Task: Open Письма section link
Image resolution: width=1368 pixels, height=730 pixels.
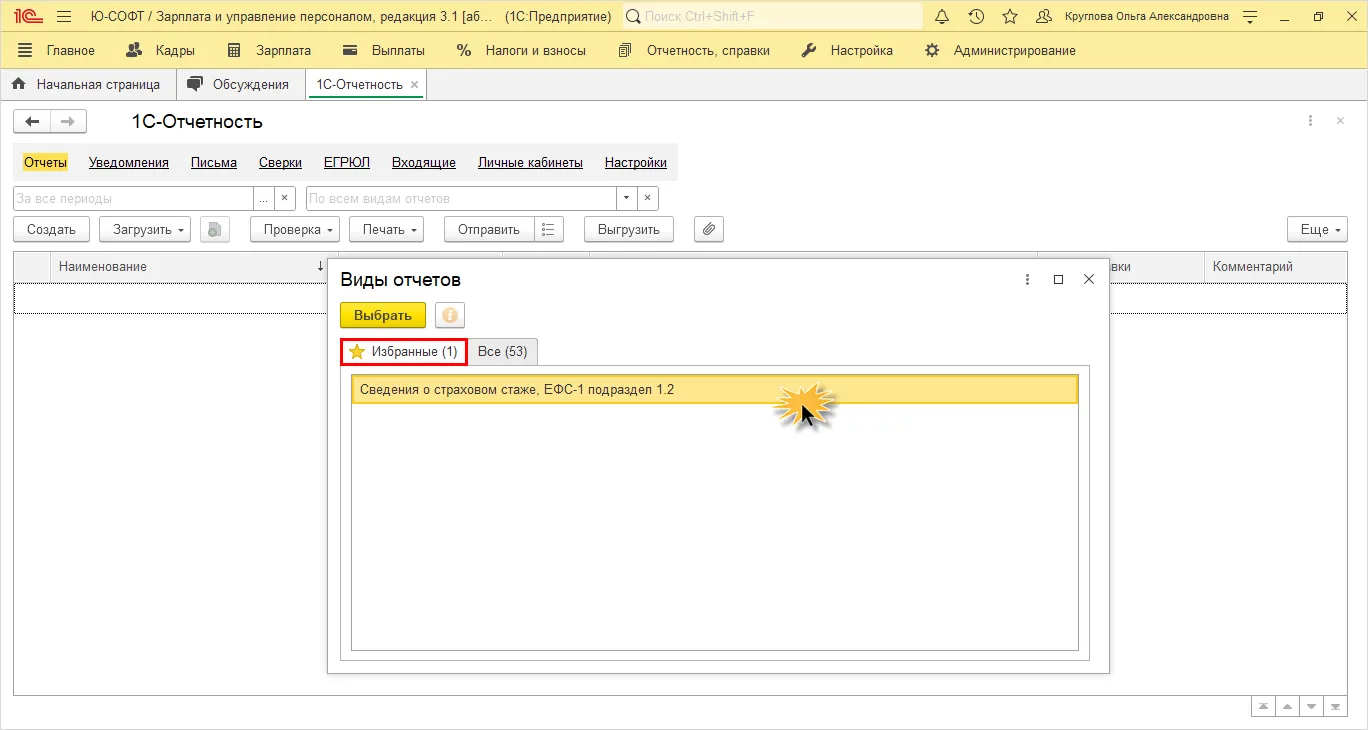Action: pos(214,162)
